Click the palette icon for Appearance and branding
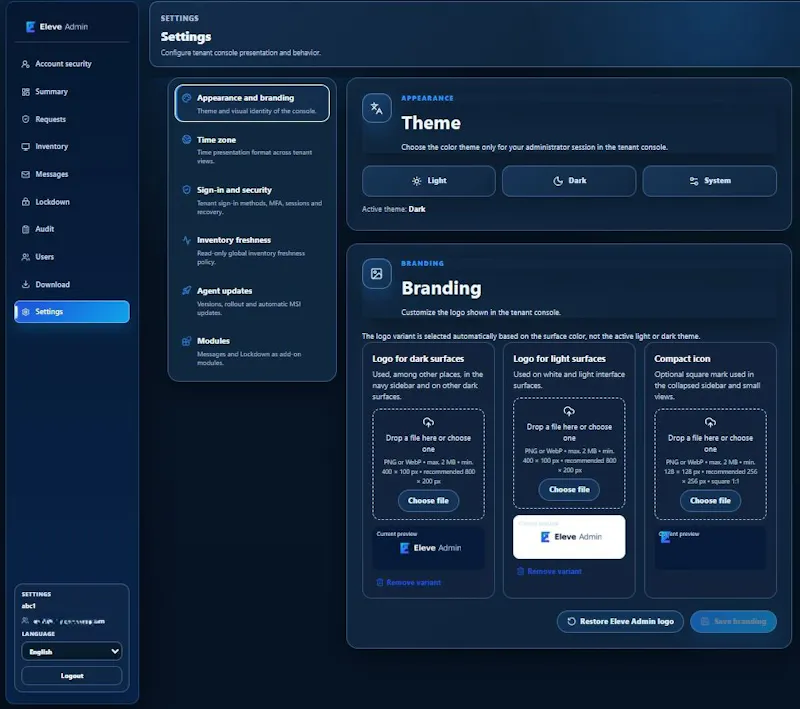 (187, 97)
